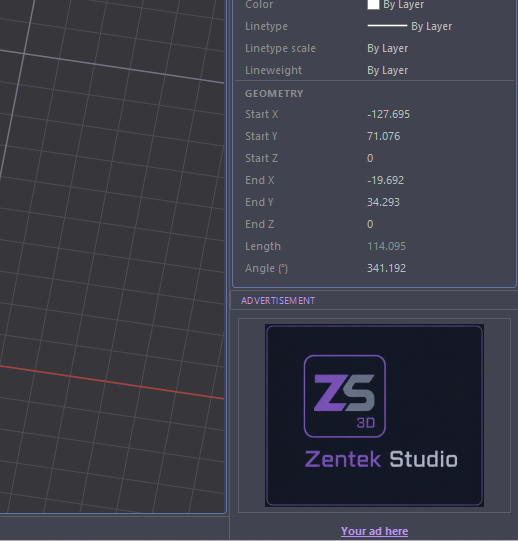Image resolution: width=518 pixels, height=541 pixels.
Task: Click the Length value 114.095
Action: 387,246
